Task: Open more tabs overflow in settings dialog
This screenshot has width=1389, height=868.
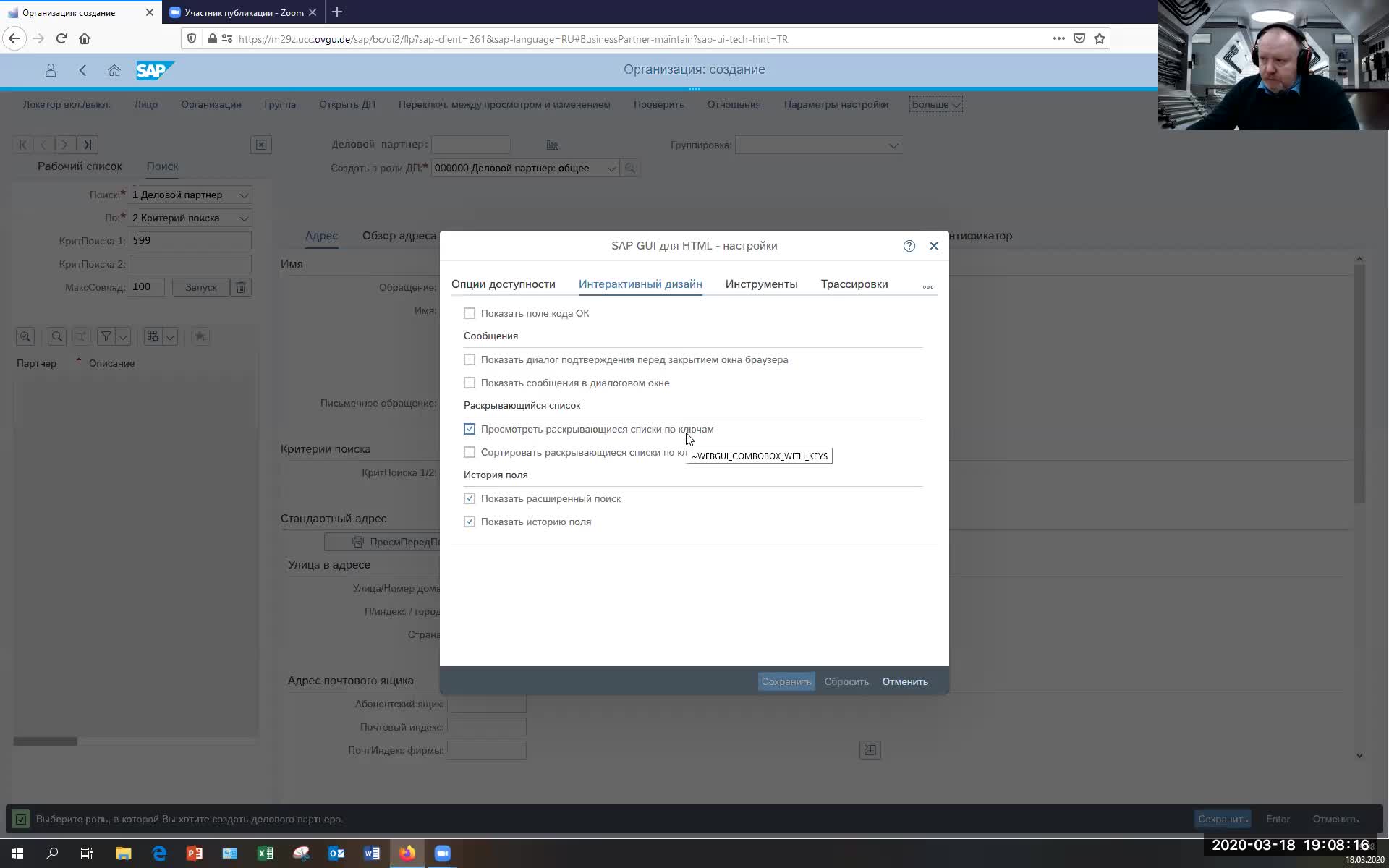Action: coord(928,287)
